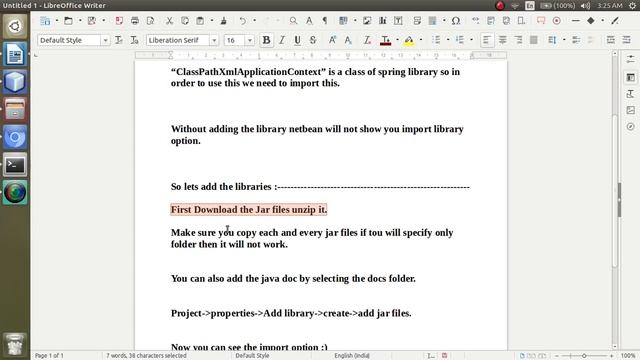640x360 pixels.
Task: Insert a special character with Omega icon
Action: [x=456, y=21]
